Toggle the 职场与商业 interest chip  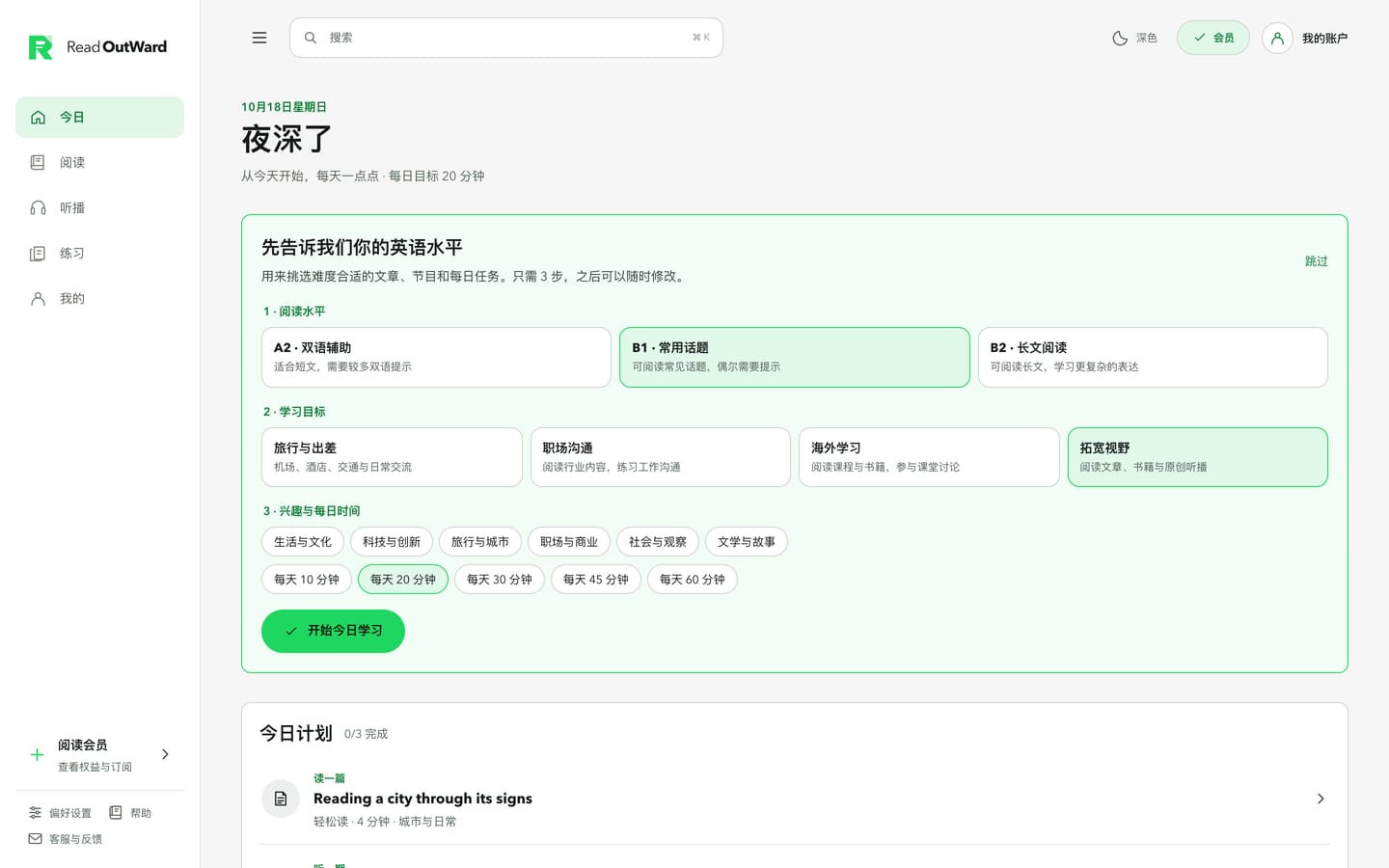(569, 542)
